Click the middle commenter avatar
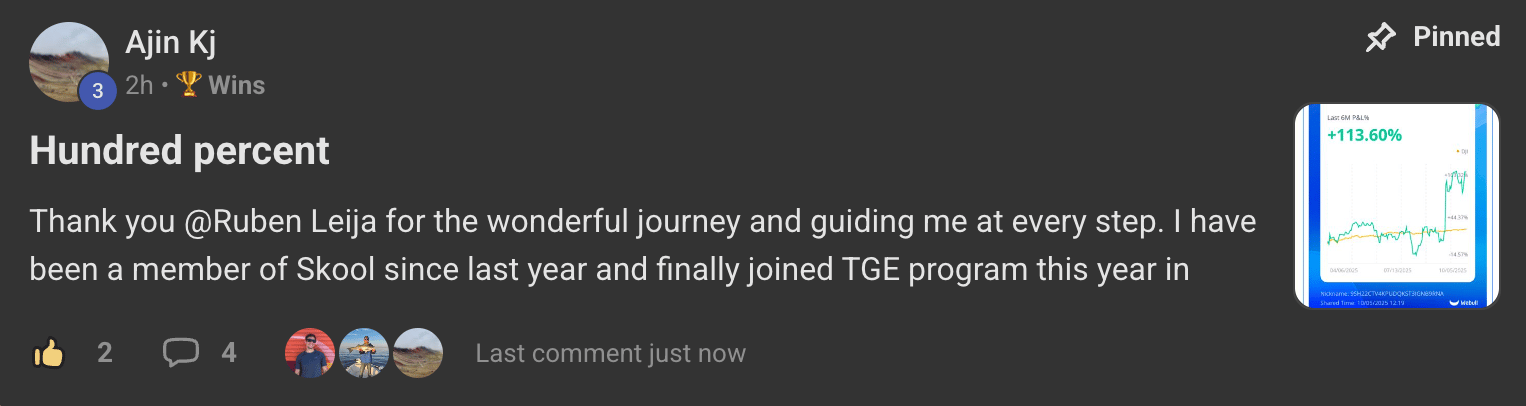 point(363,353)
